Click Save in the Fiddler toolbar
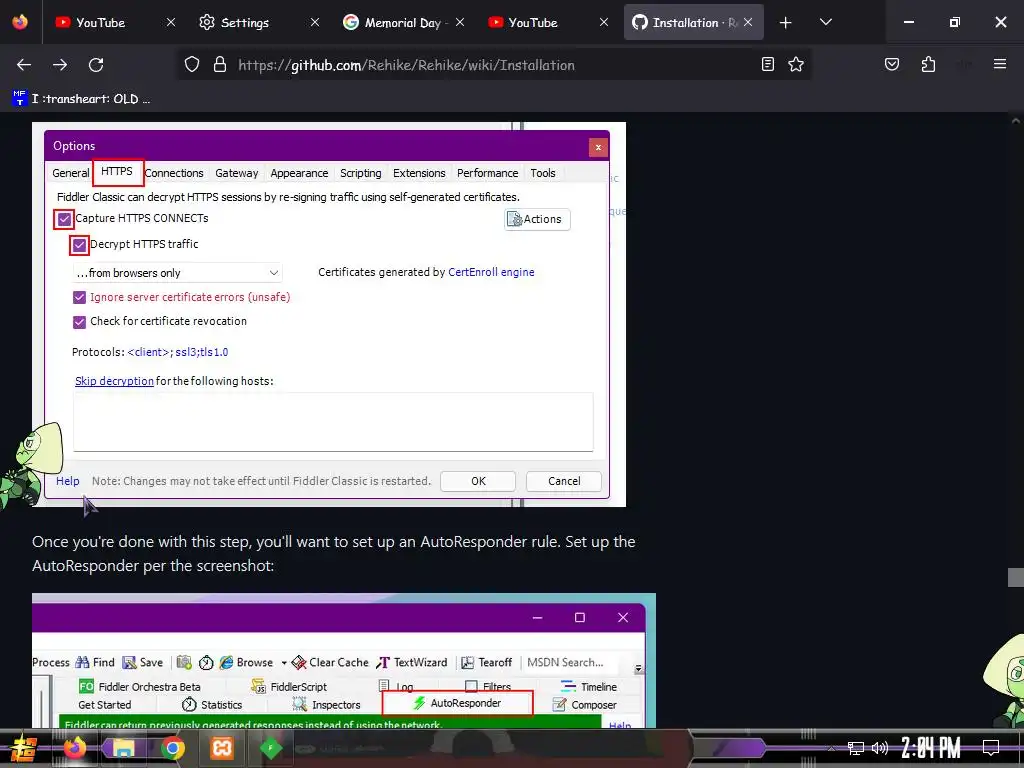This screenshot has width=1024, height=768. pyautogui.click(x=142, y=662)
